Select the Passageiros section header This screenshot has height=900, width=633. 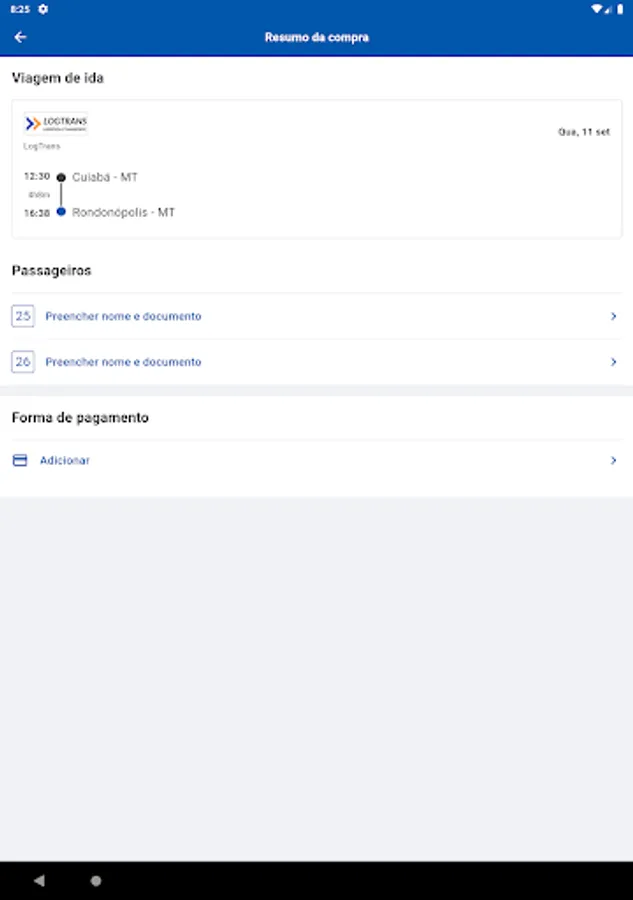tap(48, 270)
